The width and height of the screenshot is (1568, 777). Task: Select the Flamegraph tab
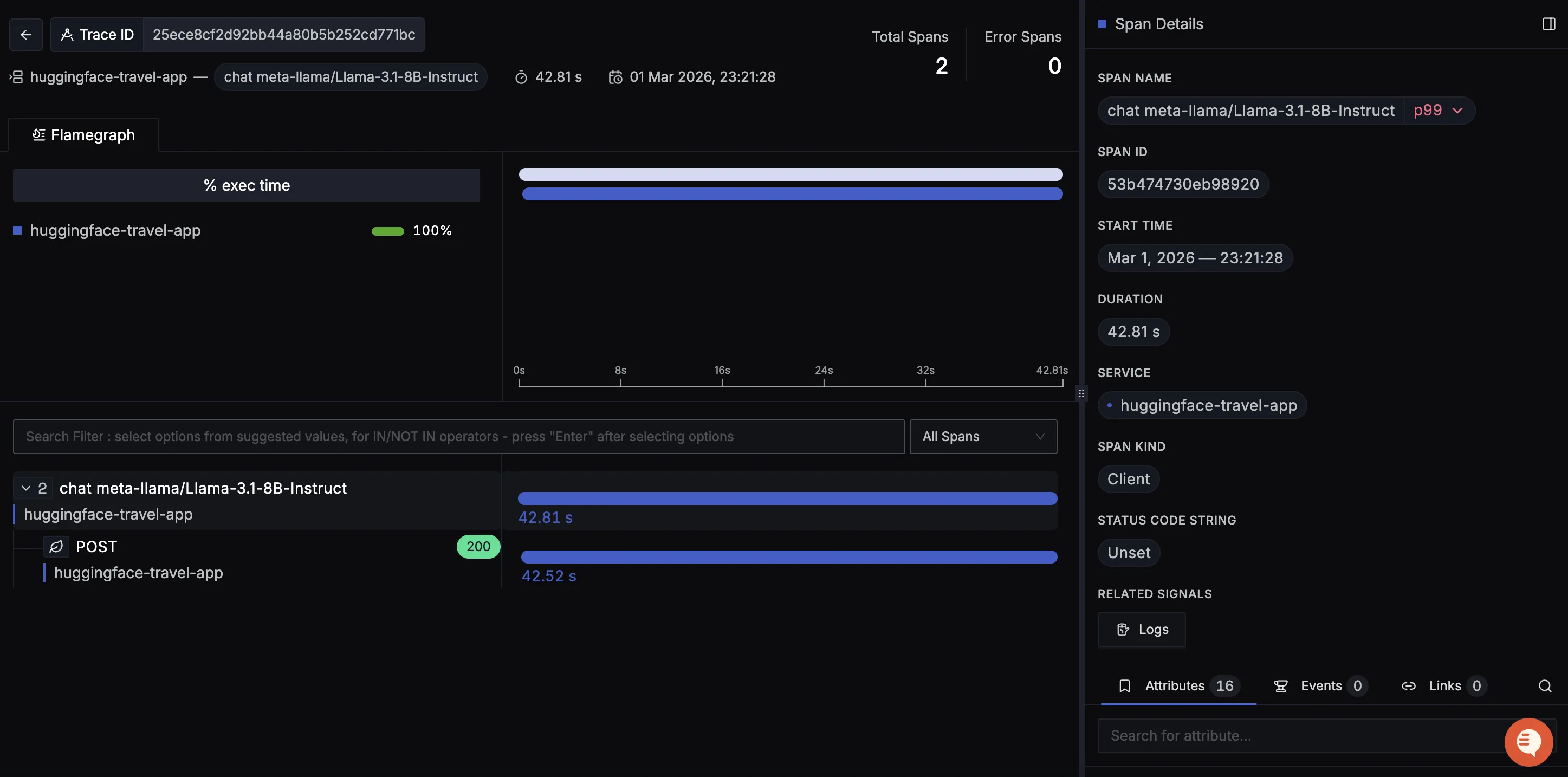click(x=83, y=135)
